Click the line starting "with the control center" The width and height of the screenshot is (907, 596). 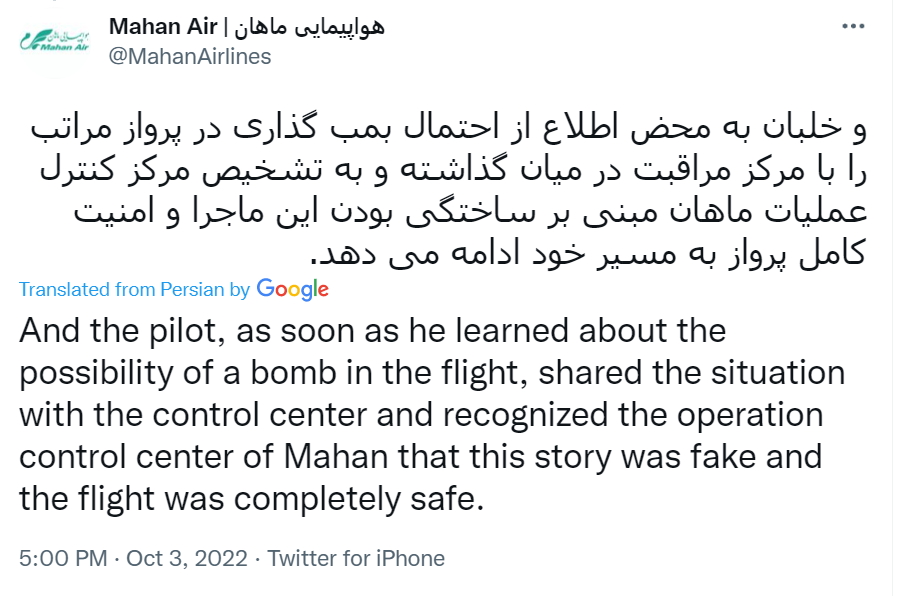tap(420, 414)
